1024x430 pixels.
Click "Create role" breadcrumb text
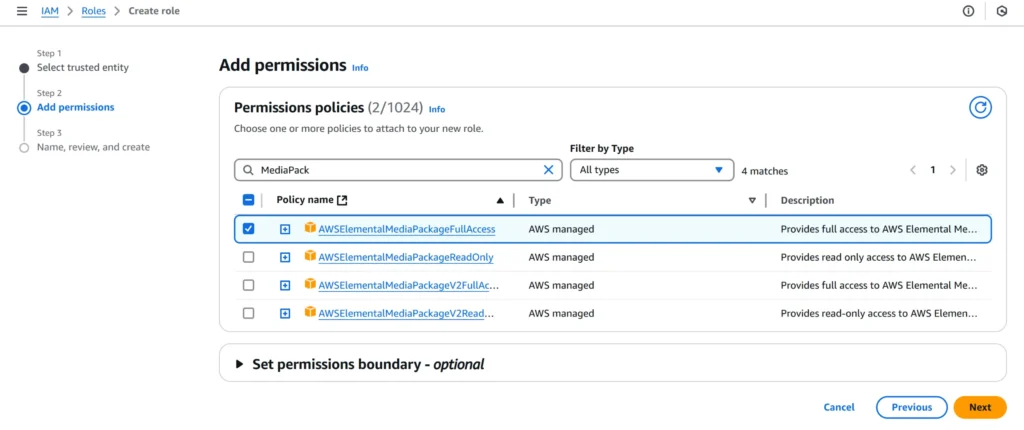154,11
